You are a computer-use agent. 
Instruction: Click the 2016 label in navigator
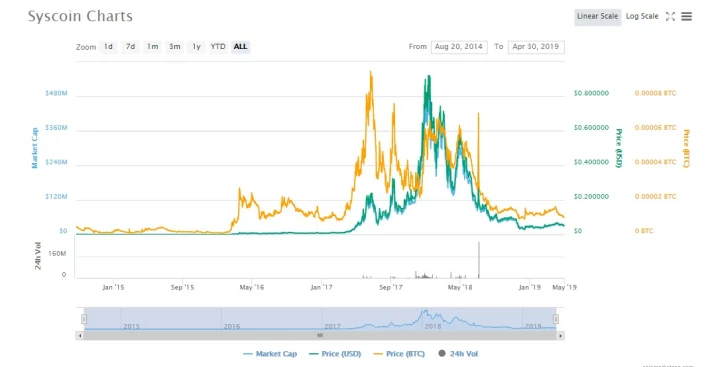click(x=231, y=326)
